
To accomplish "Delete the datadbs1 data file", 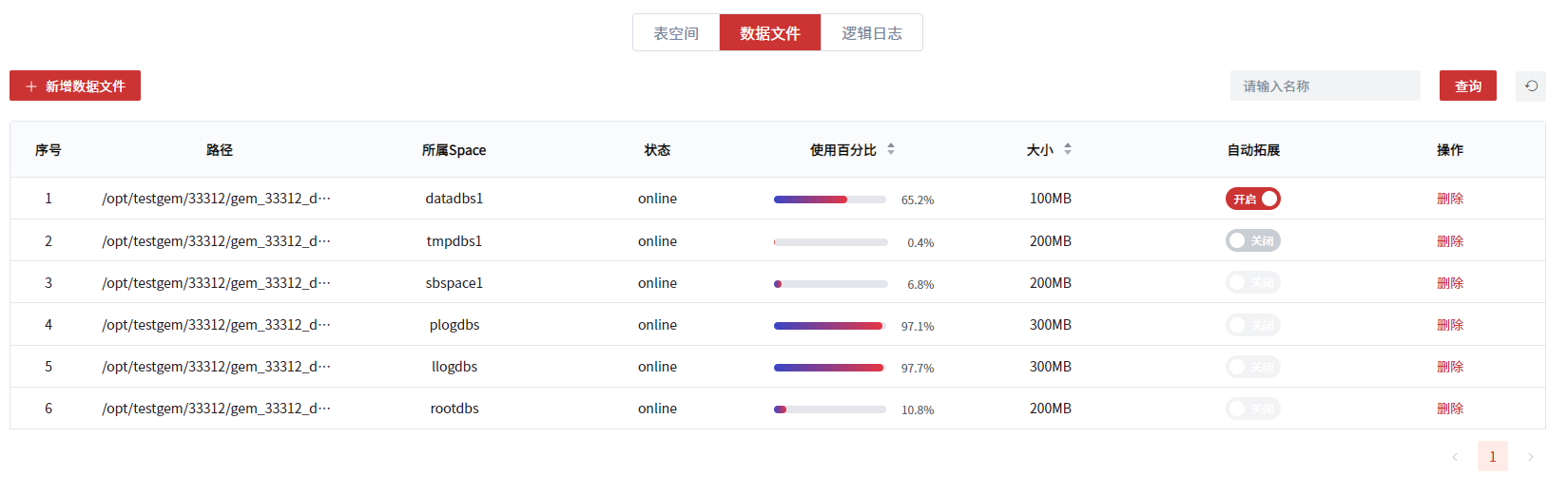I will tap(1449, 199).
